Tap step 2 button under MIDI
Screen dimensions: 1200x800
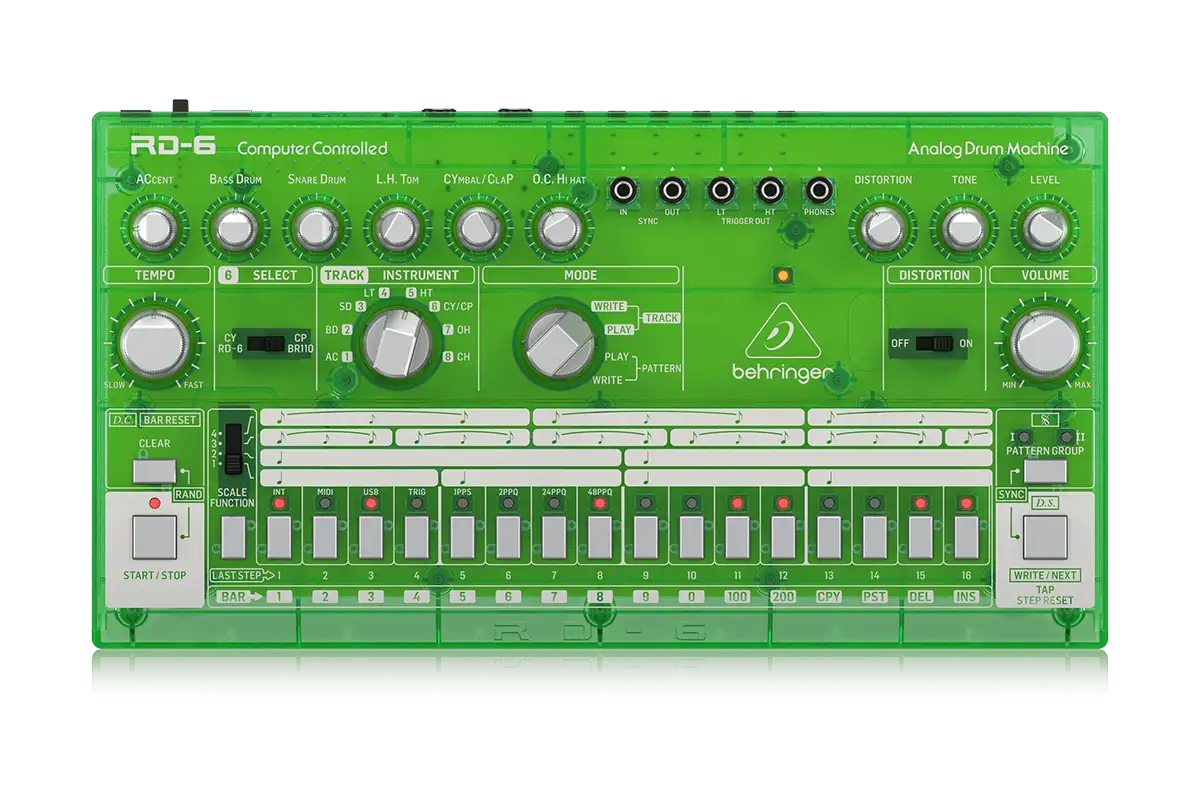tap(325, 537)
